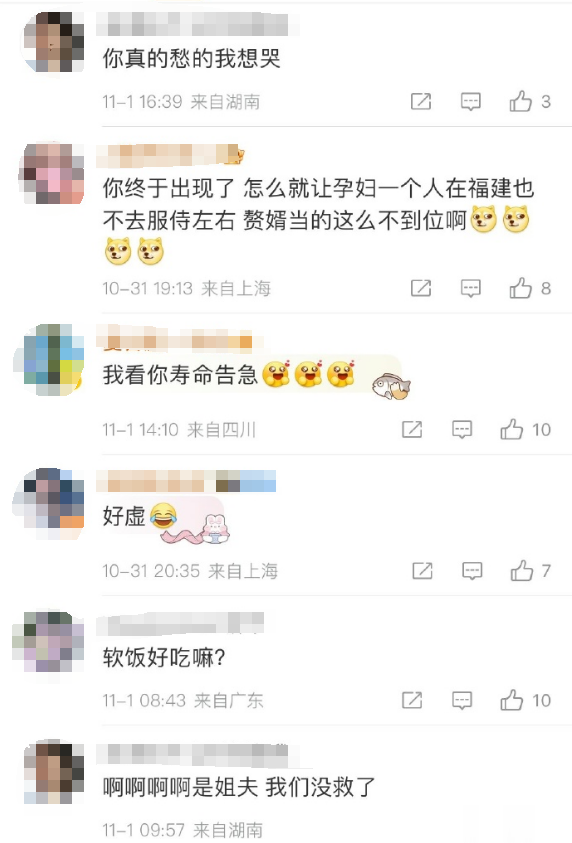Open username above 我看你寿命告急

[x=177, y=342]
